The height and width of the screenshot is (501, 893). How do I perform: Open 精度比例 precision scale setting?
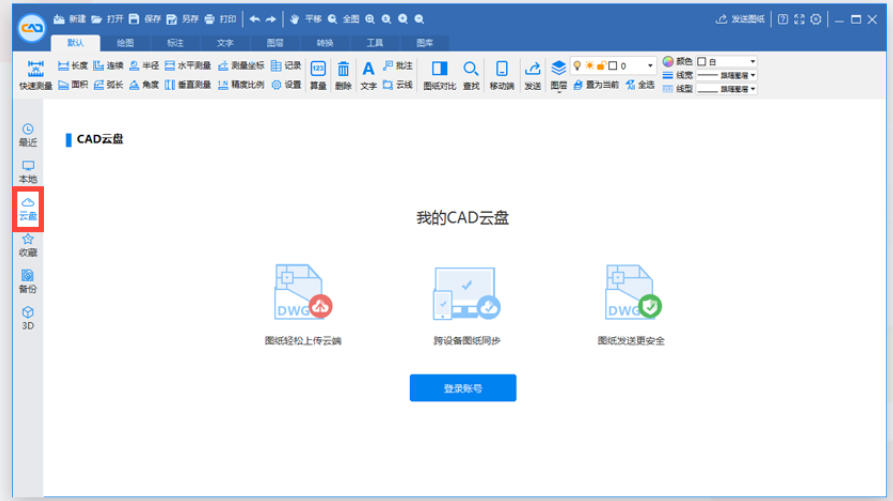241,85
